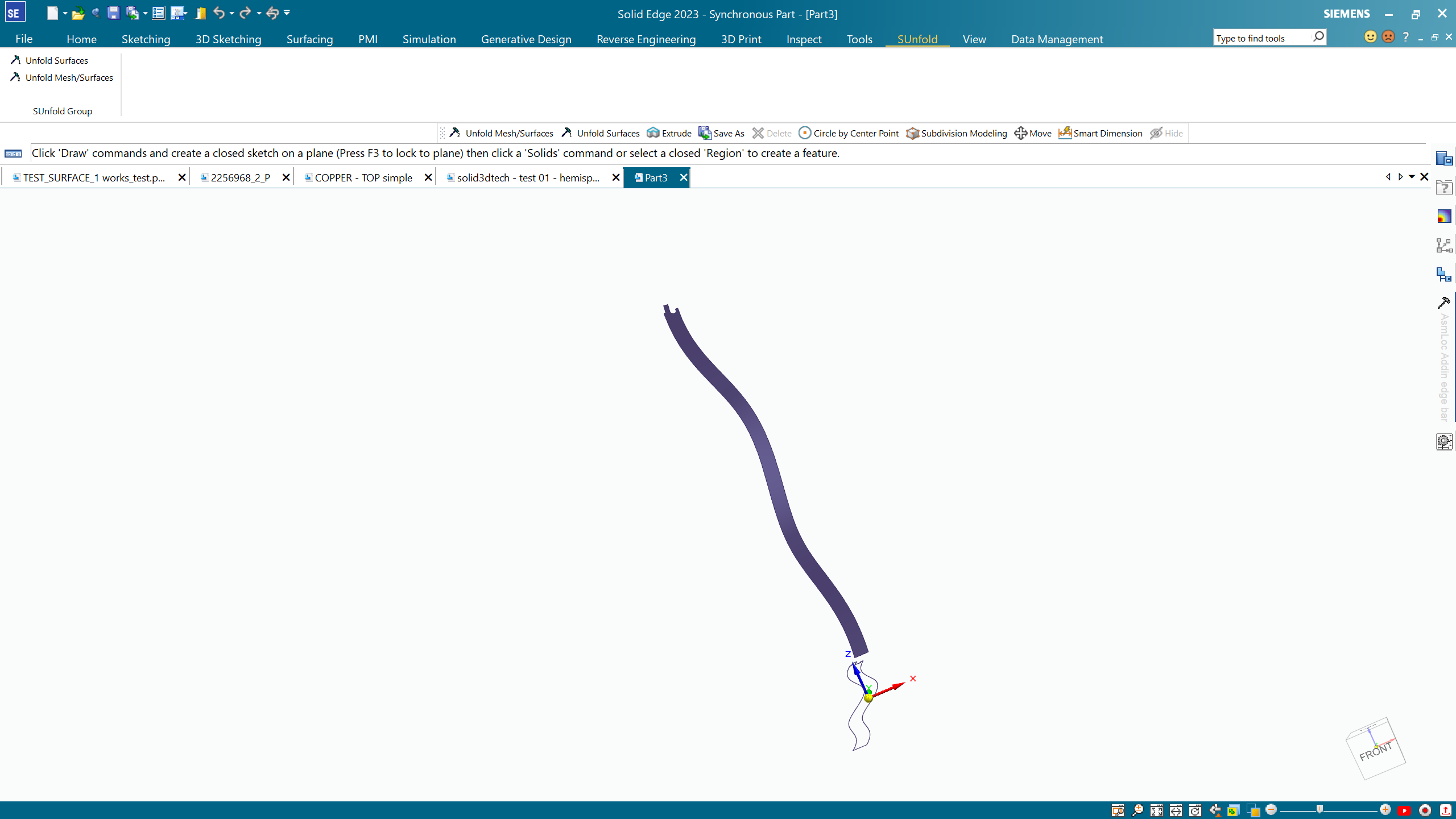1456x819 pixels.
Task: Click the YouTube icon in status bar
Action: 1405,810
